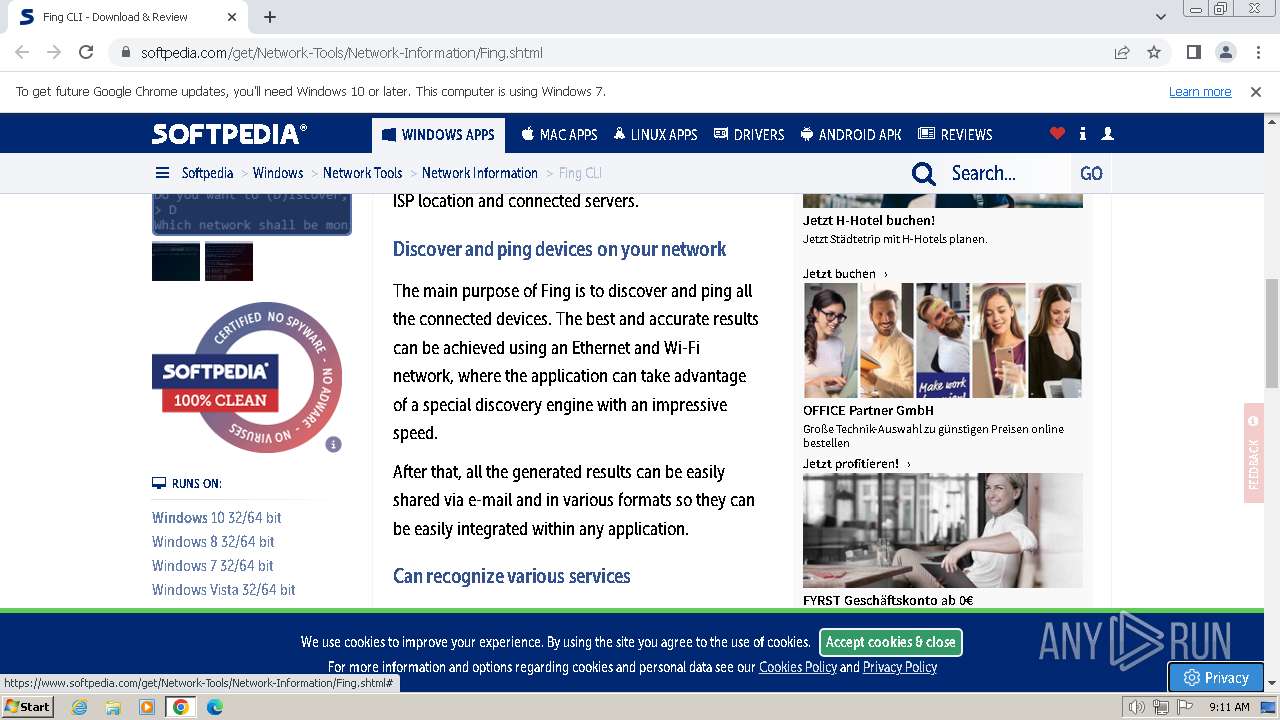Click the site lock icon in address bar
1280x720 pixels.
tap(126, 53)
